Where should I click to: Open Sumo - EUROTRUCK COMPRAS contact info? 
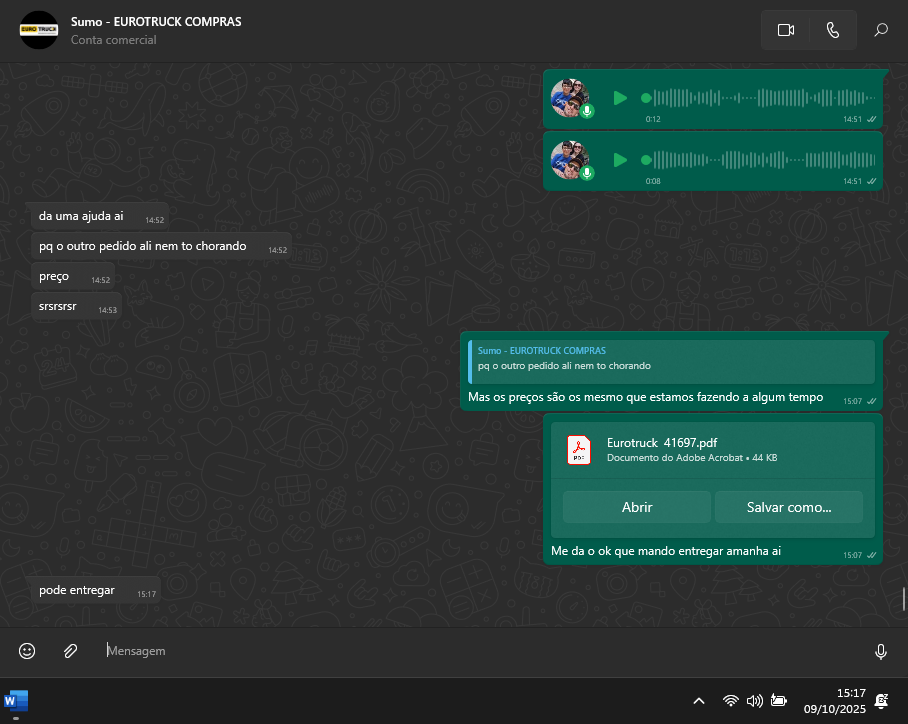[156, 21]
